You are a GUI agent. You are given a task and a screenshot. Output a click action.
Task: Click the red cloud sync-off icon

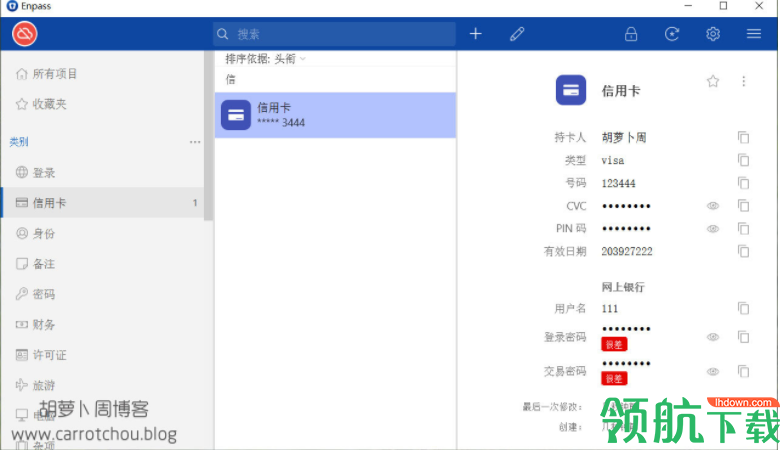click(24, 34)
